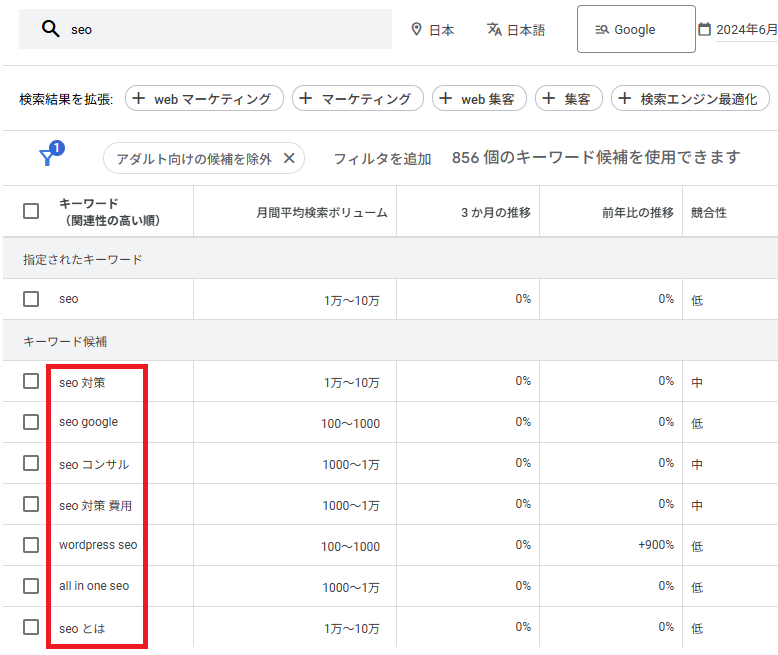Toggle the select-all checkbox in header
The height and width of the screenshot is (655, 778).
31,211
